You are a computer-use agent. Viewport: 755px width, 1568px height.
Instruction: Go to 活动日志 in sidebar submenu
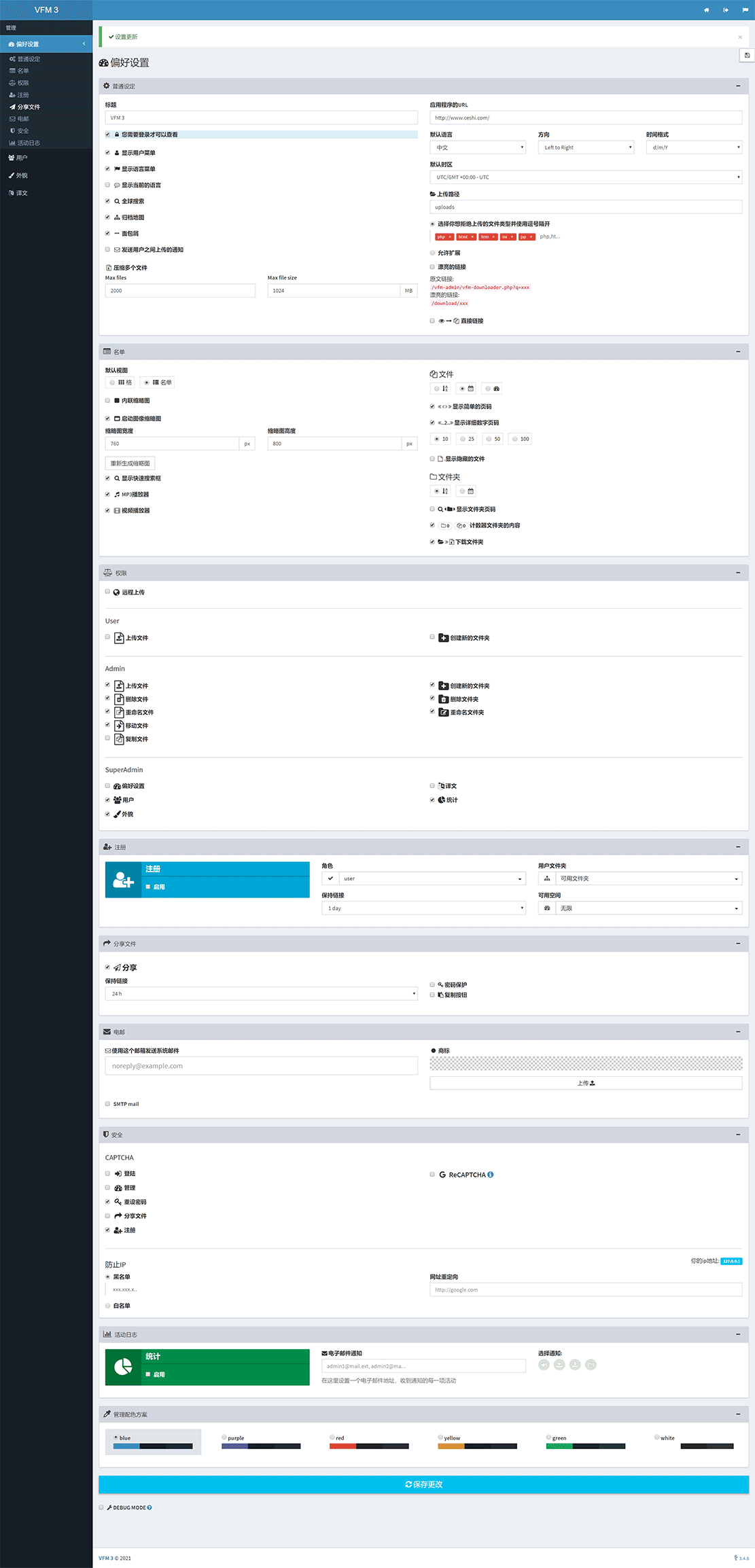tap(29, 143)
